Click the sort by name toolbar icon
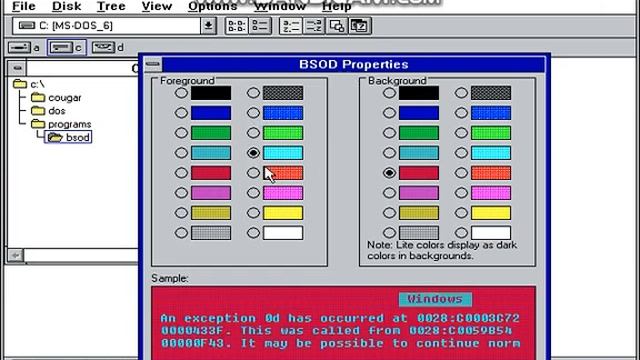640x360 pixels. pyautogui.click(x=291, y=26)
